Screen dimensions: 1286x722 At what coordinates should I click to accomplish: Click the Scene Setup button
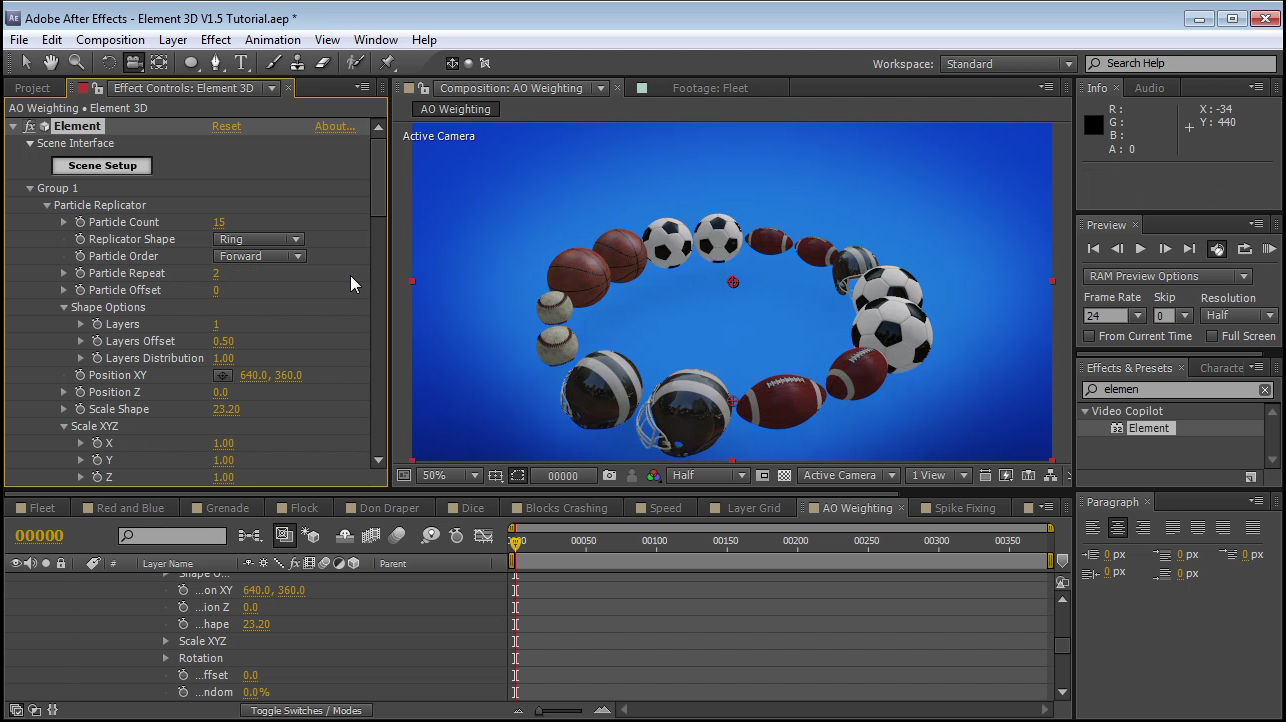point(102,166)
